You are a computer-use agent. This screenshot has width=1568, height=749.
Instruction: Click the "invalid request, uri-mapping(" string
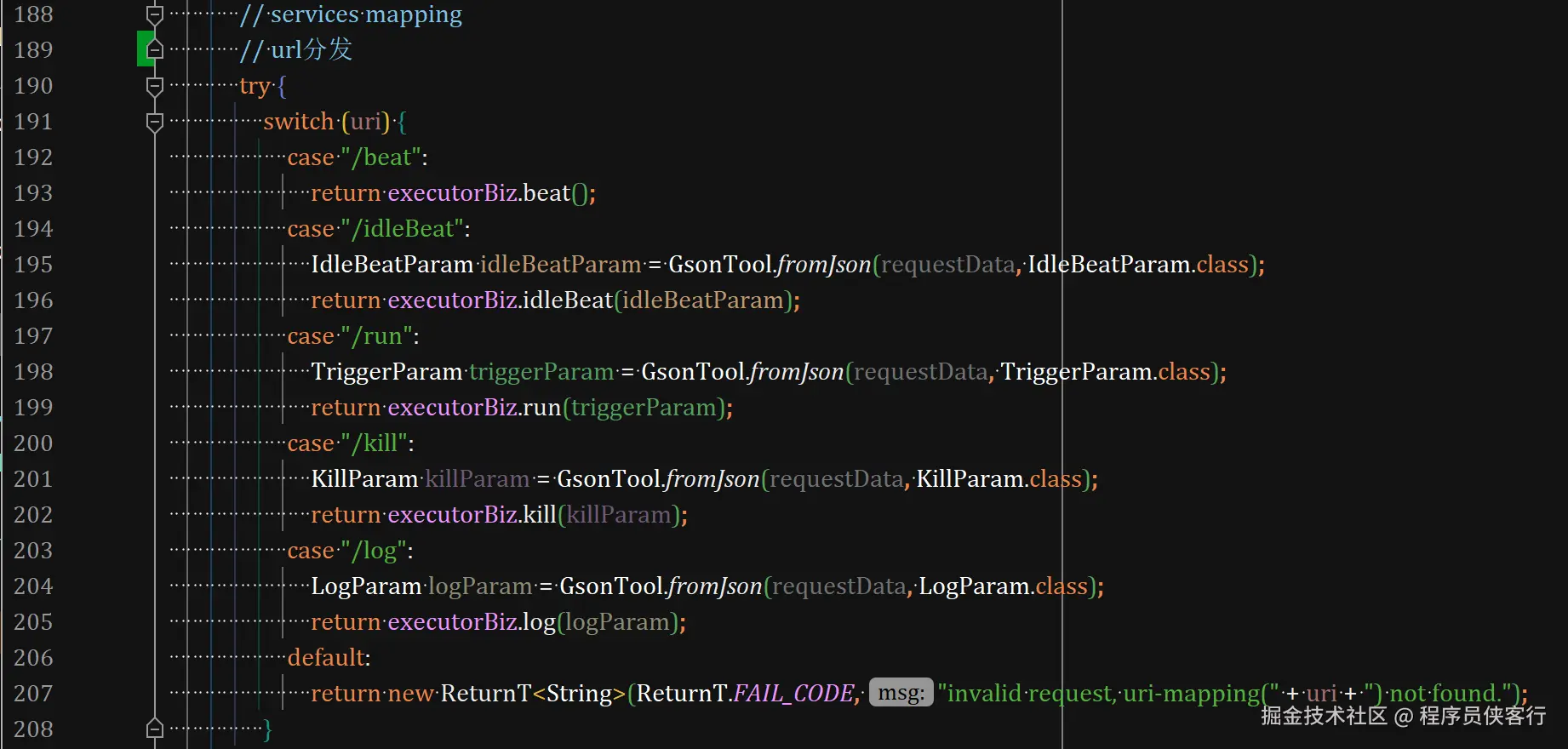[1108, 694]
